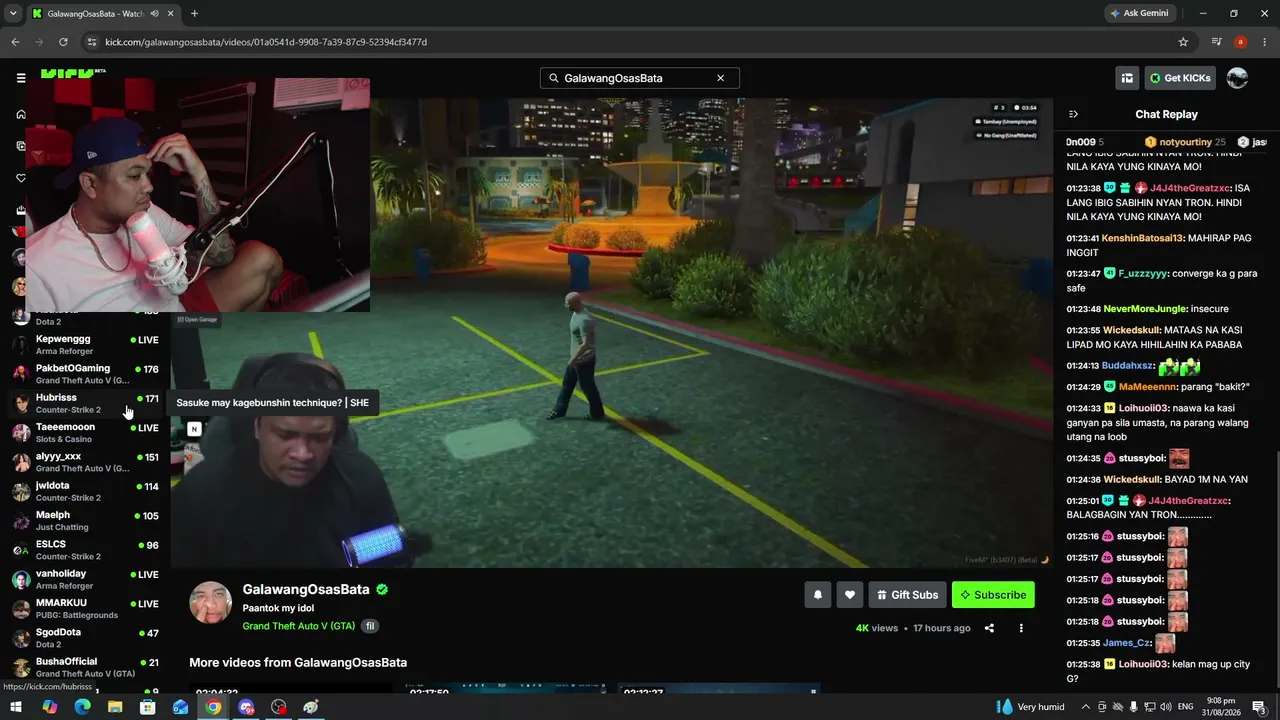Open SgodDota channel in sidebar
1280x720 pixels.
pos(85,638)
